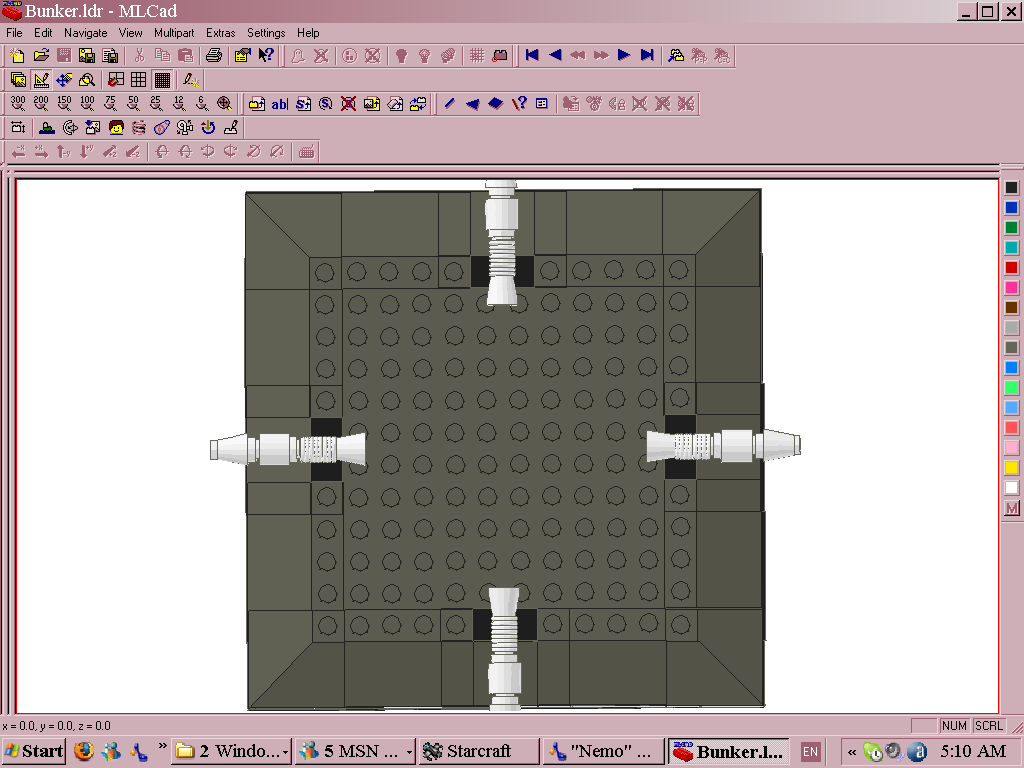The width and height of the screenshot is (1024, 768).
Task: Switch to the "Nemo" taskbar window
Action: pos(603,752)
